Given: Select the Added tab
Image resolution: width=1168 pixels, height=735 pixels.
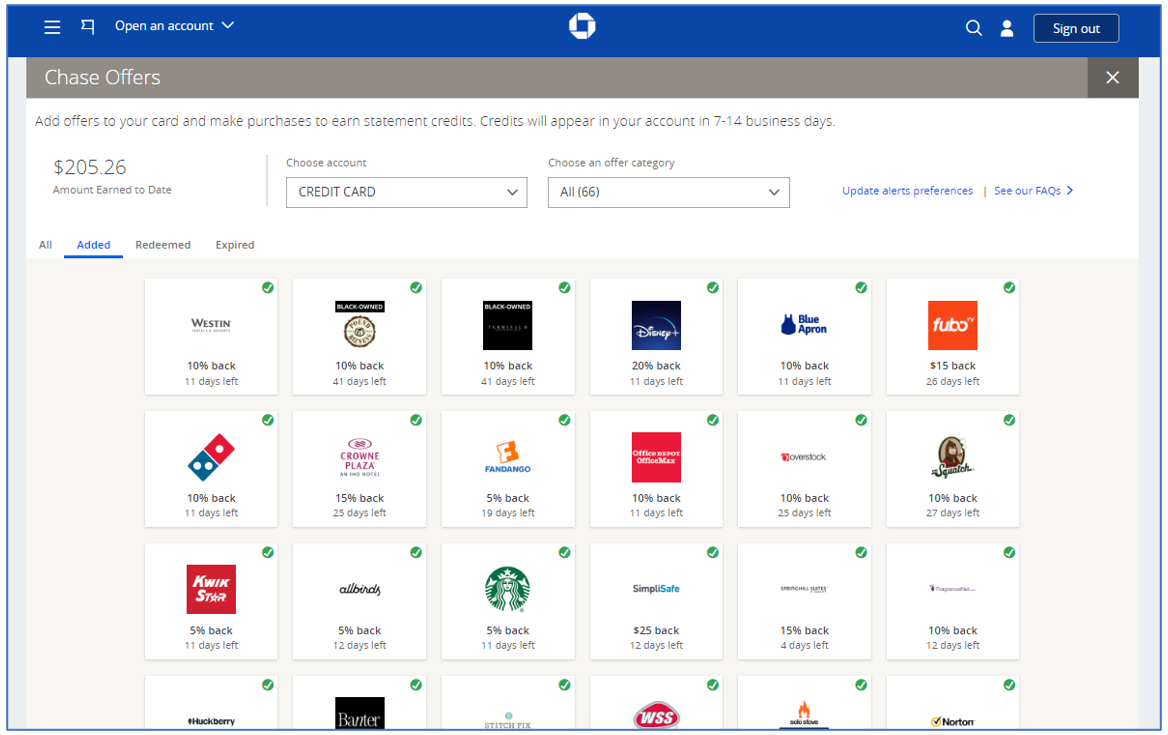Looking at the screenshot, I should pyautogui.click(x=94, y=245).
